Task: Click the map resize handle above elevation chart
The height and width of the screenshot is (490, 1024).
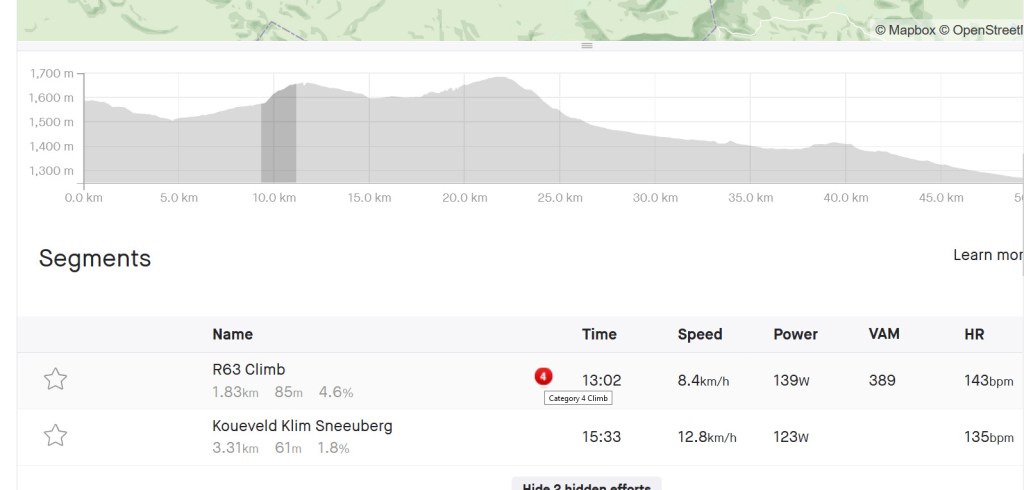Action: click(x=587, y=46)
